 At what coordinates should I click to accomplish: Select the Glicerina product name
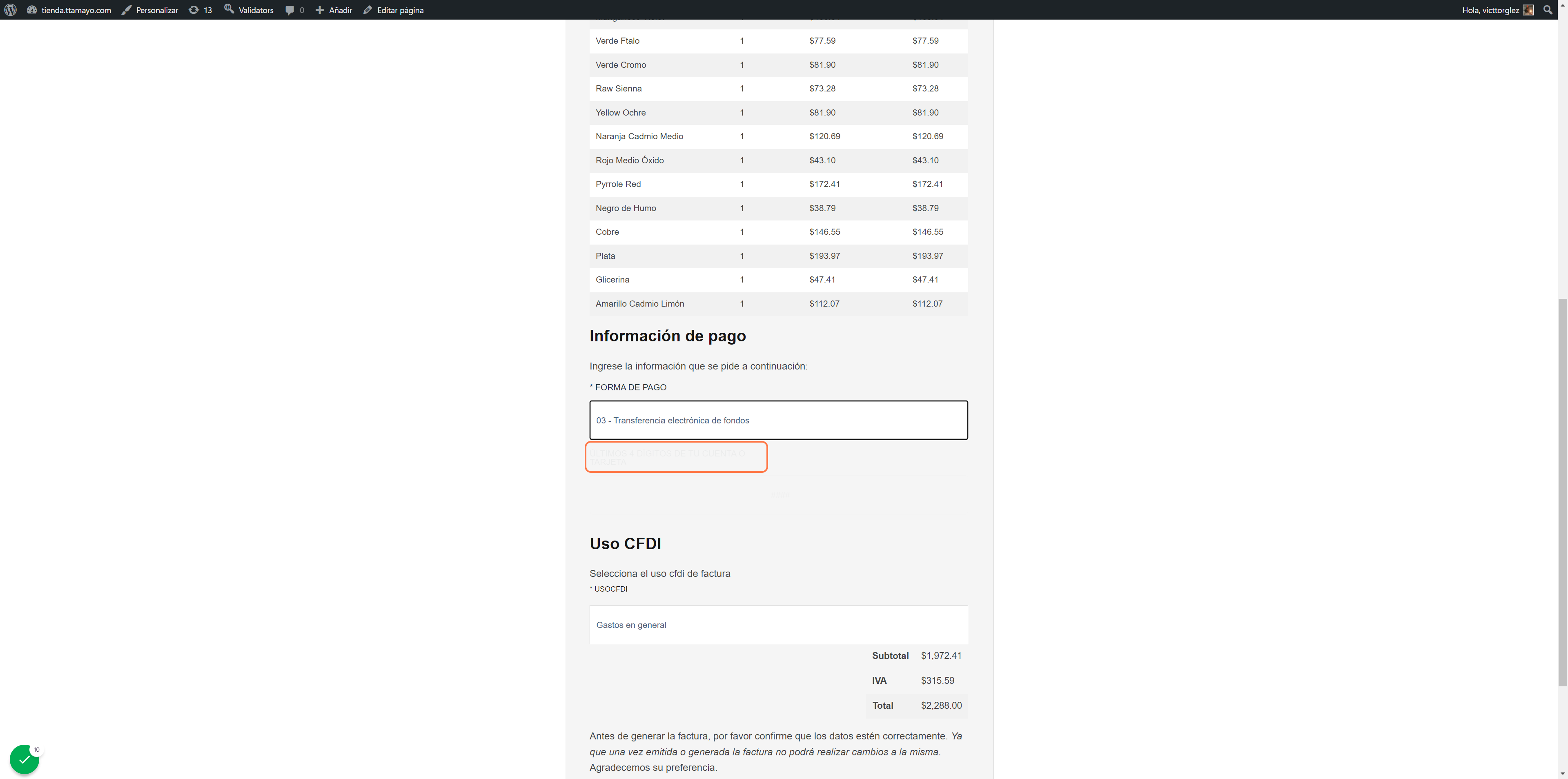(612, 279)
